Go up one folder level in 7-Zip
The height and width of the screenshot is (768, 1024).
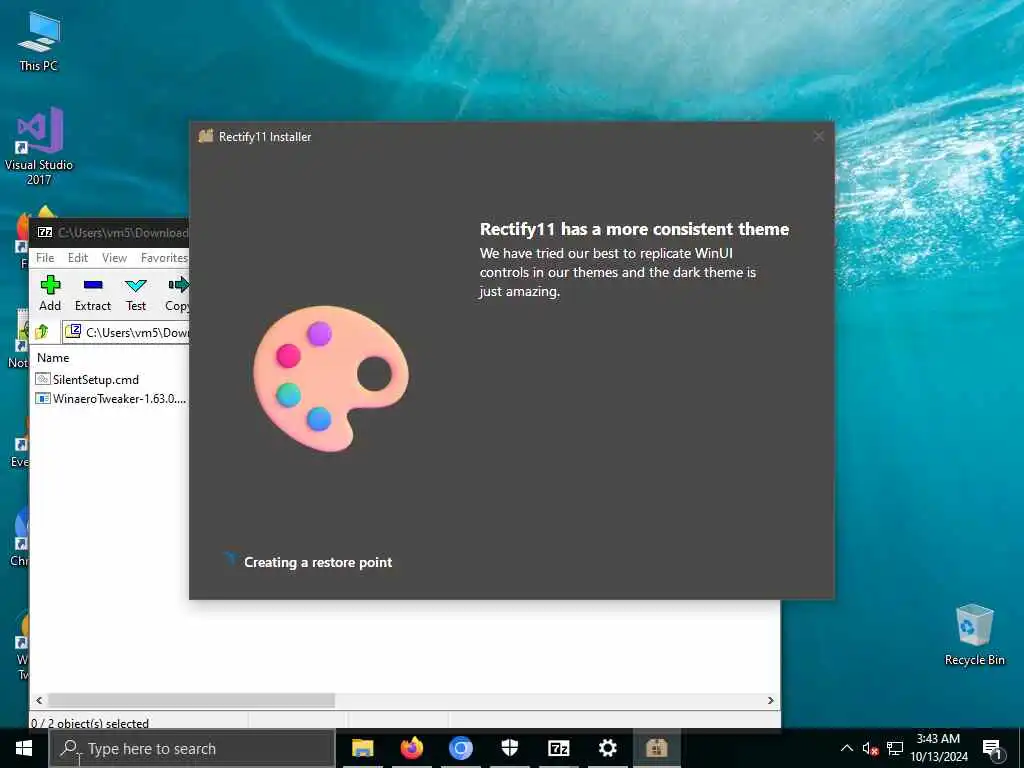(42, 332)
